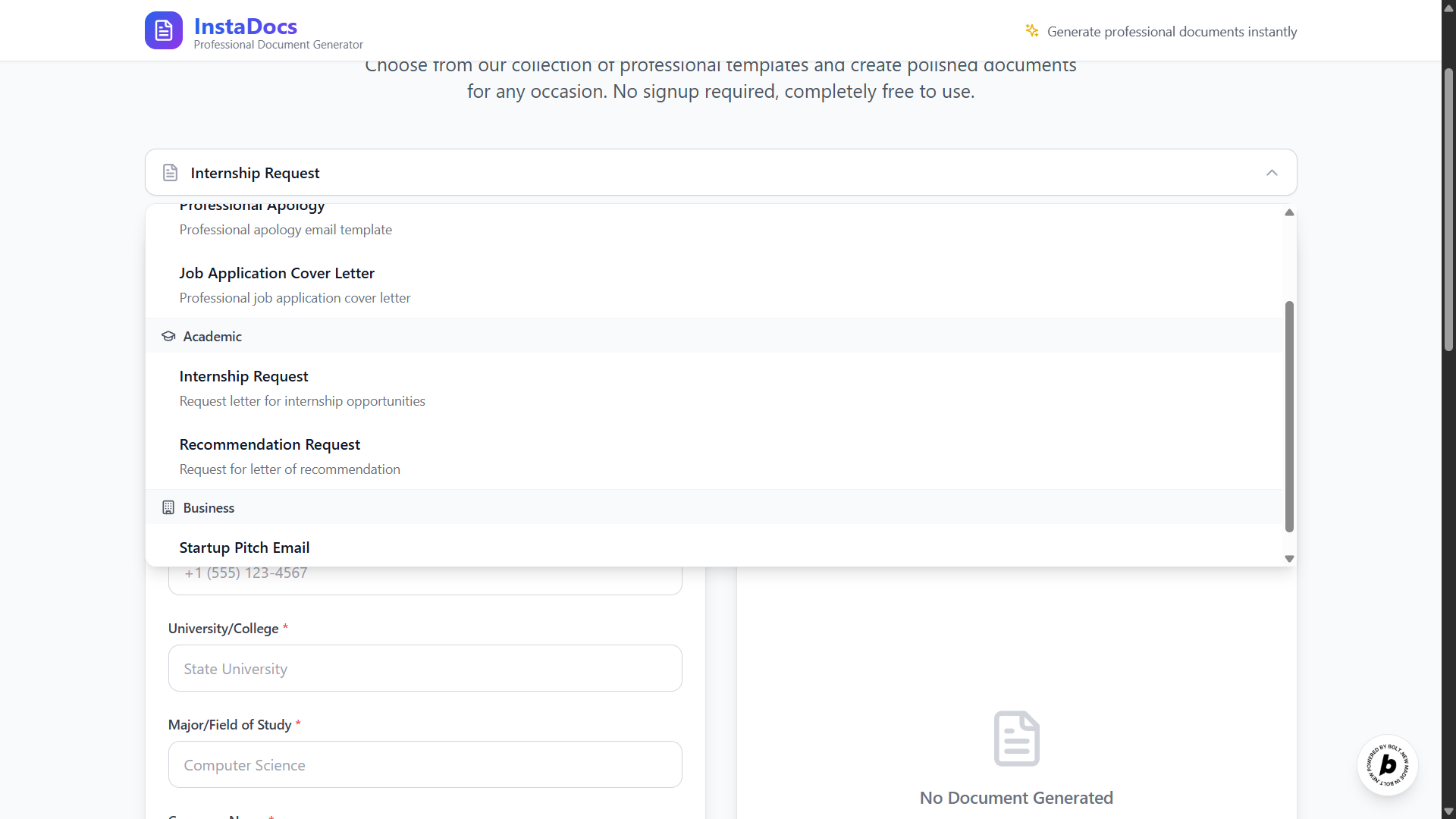Click the Major/Field of Study field
Screen dimensions: 1456x819
(425, 764)
